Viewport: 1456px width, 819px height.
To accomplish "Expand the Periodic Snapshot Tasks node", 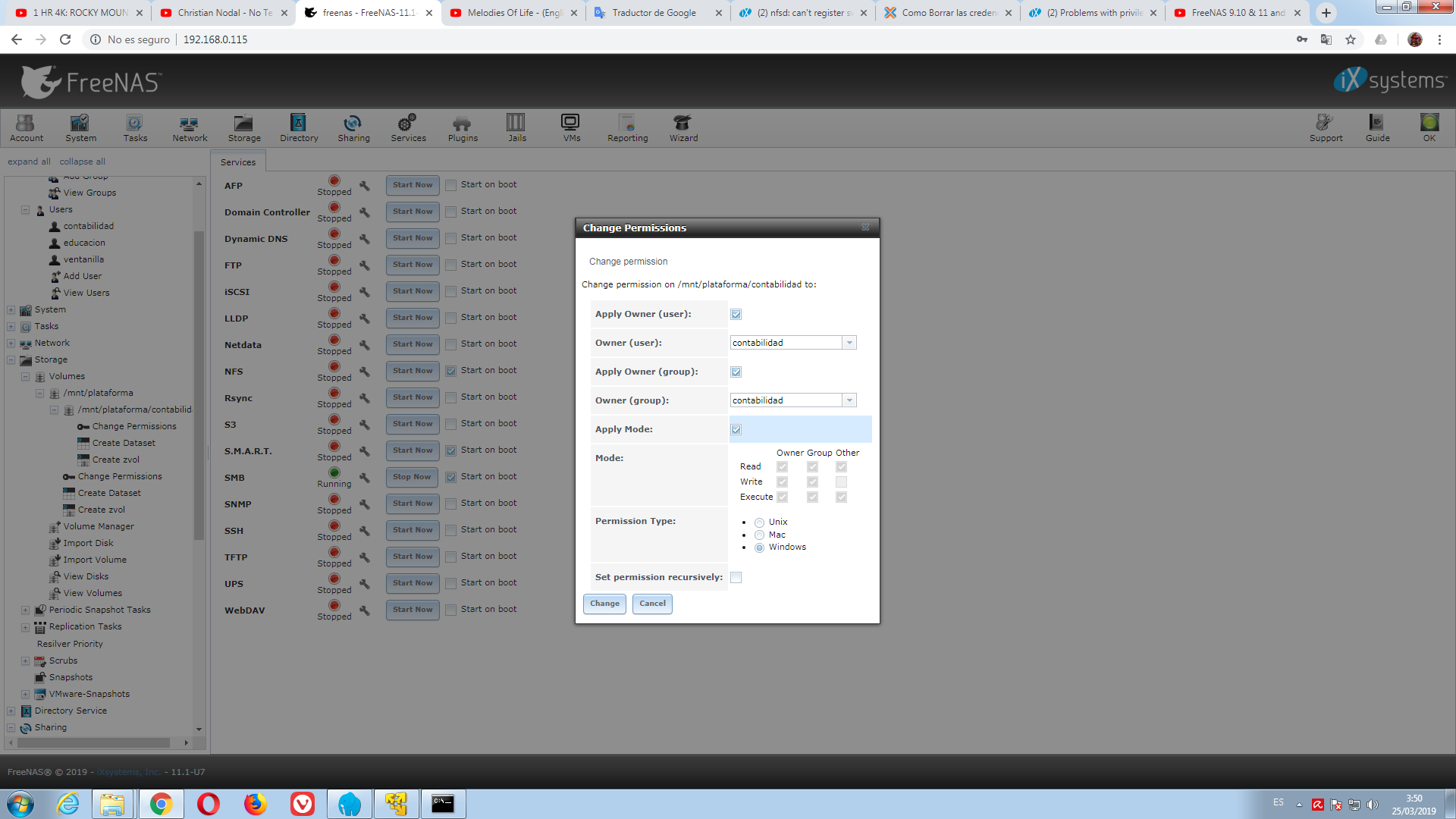I will 25,610.
